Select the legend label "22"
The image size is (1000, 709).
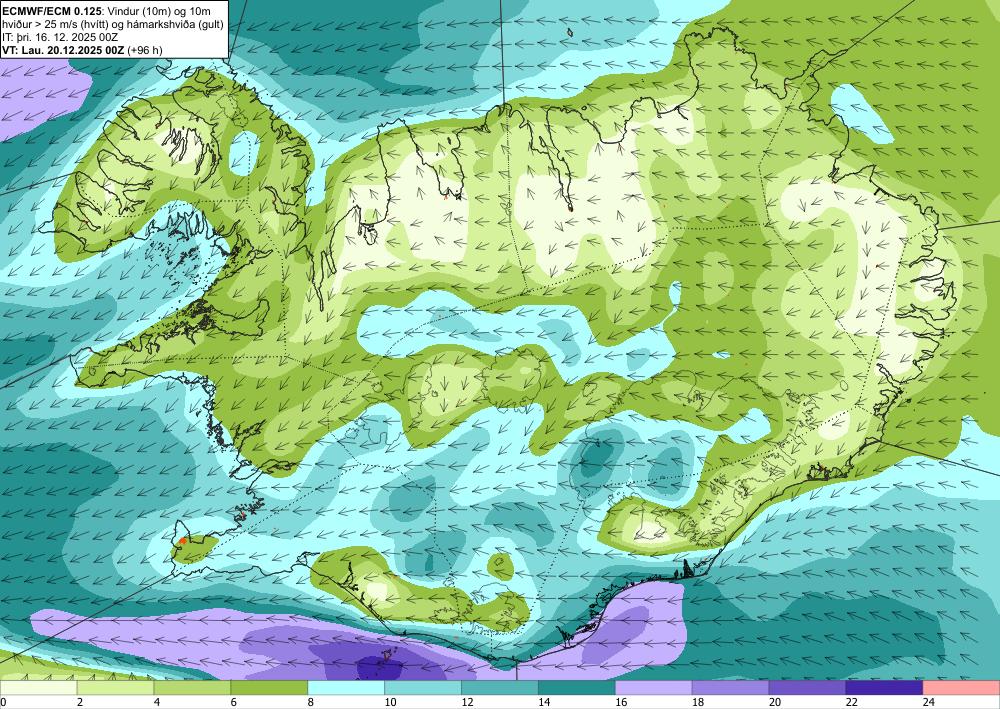(x=852, y=702)
